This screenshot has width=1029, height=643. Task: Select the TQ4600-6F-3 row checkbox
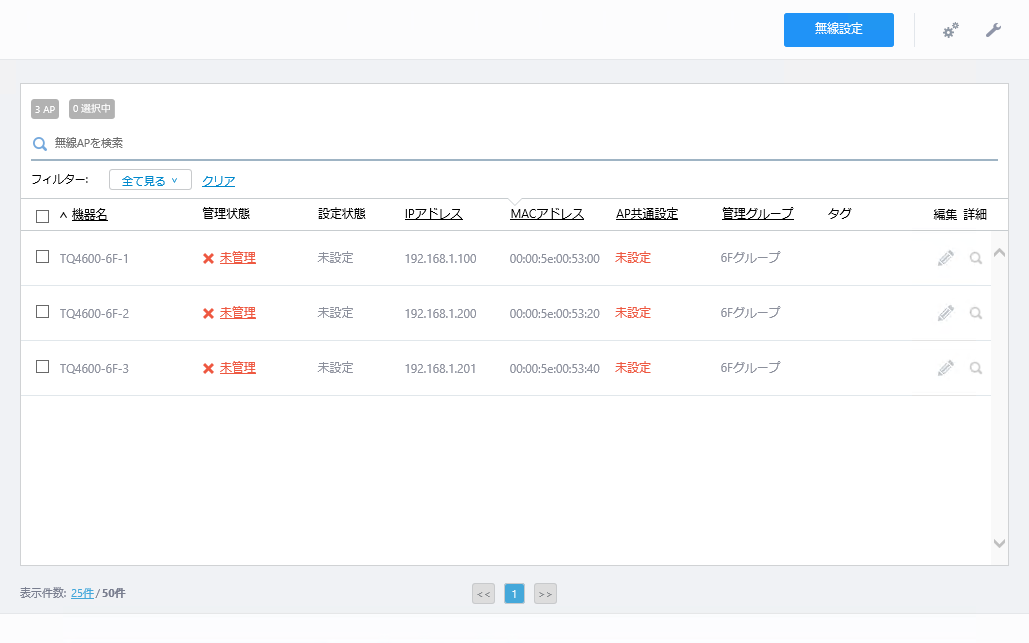pos(43,367)
